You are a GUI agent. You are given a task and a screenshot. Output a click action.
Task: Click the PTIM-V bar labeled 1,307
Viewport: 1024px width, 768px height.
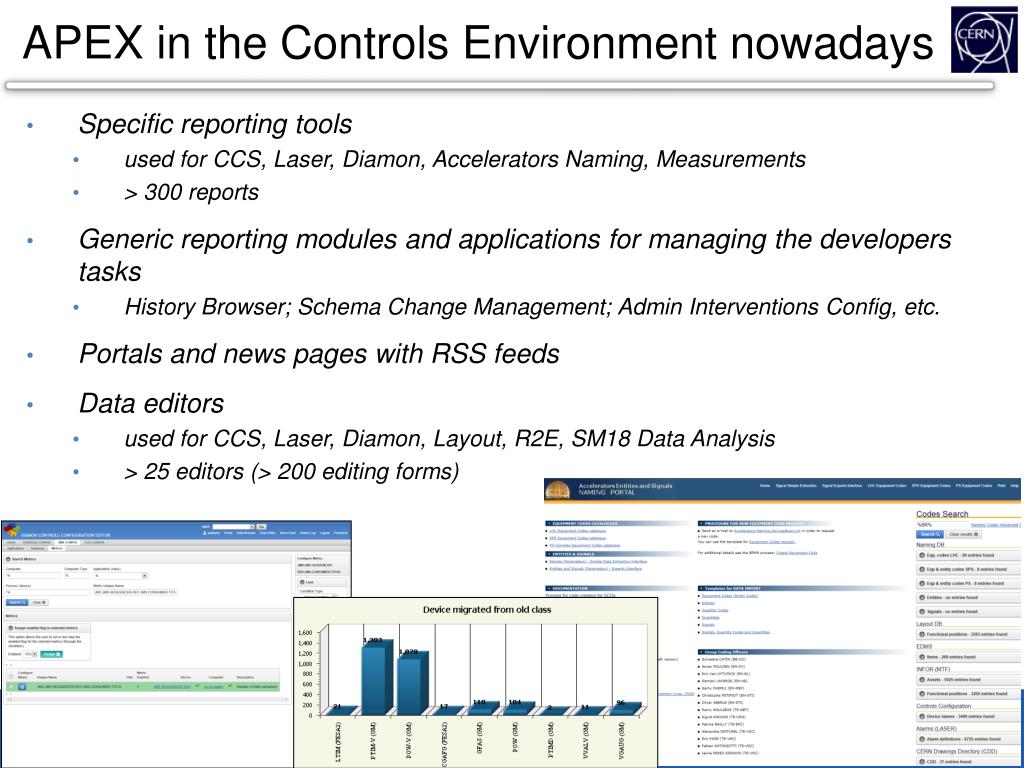coord(376,678)
